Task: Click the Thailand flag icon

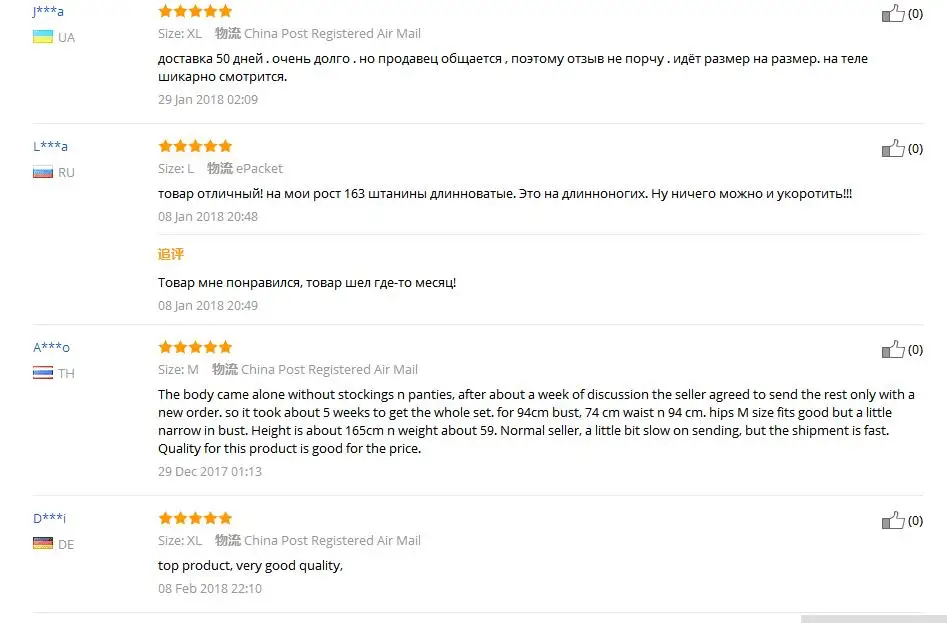Action: (42, 372)
